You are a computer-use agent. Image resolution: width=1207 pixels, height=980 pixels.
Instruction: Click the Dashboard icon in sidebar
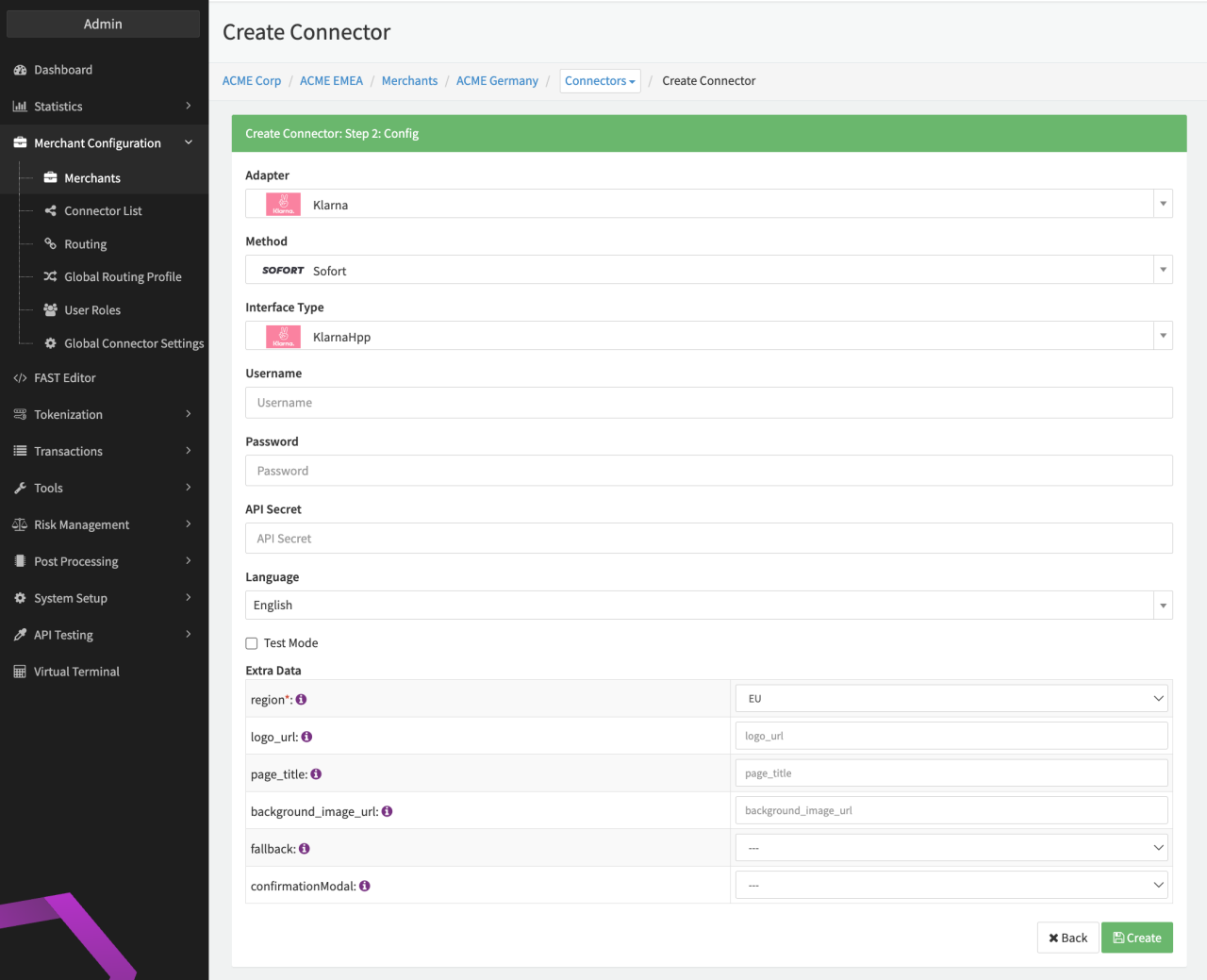[x=20, y=70]
